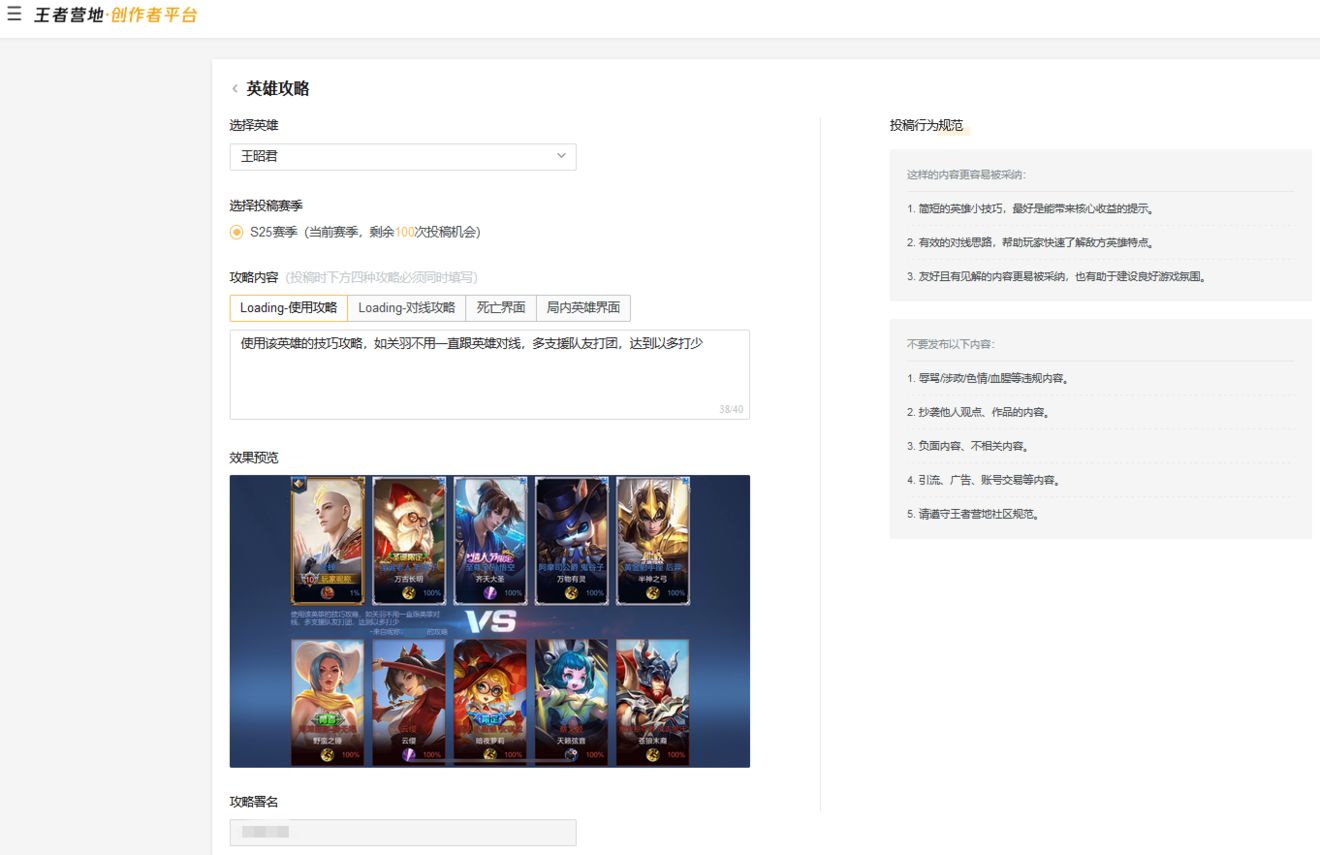Click the 半神之弓 hero card

pos(653,541)
